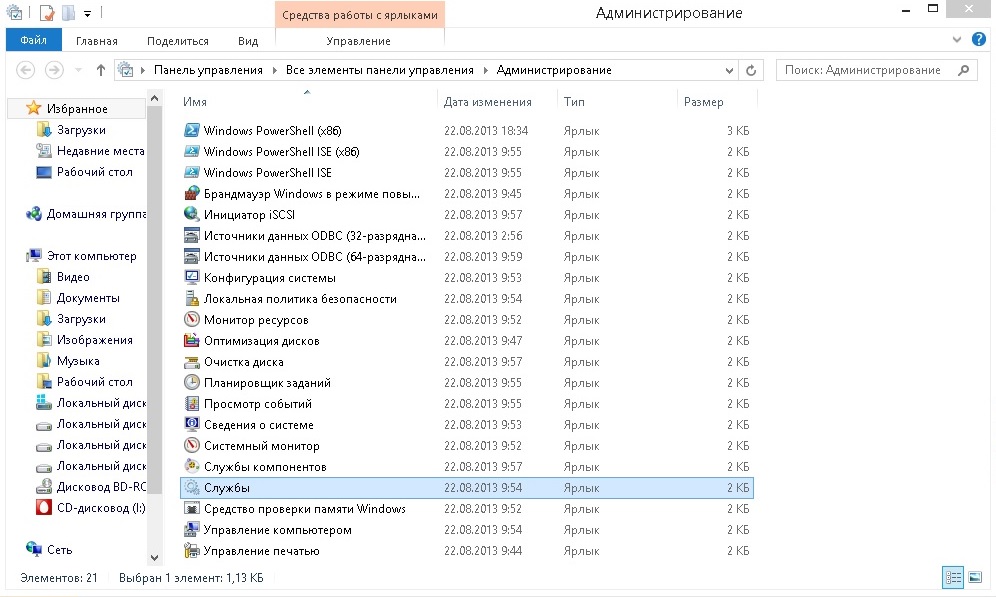Image resolution: width=996 pixels, height=597 pixels.
Task: Click the Просмотр событий icon
Action: (x=191, y=403)
